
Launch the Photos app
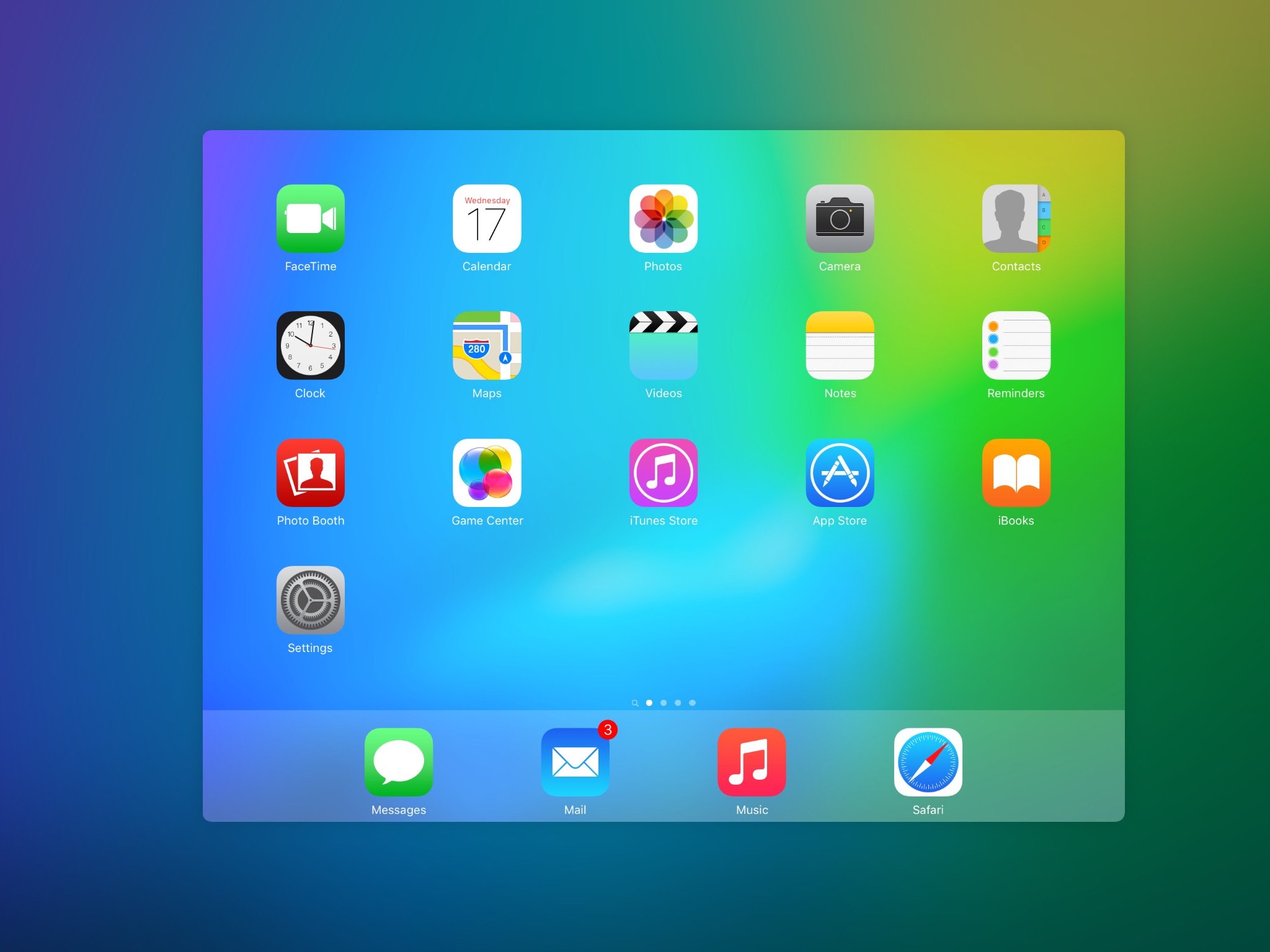tap(663, 219)
